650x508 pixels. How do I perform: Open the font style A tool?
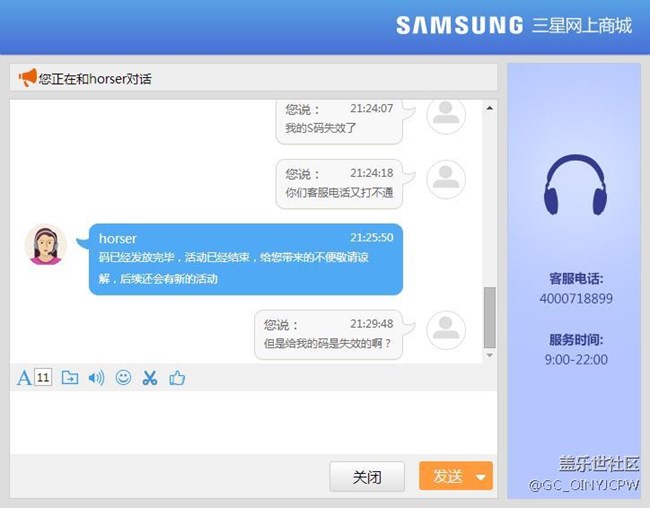pyautogui.click(x=24, y=378)
